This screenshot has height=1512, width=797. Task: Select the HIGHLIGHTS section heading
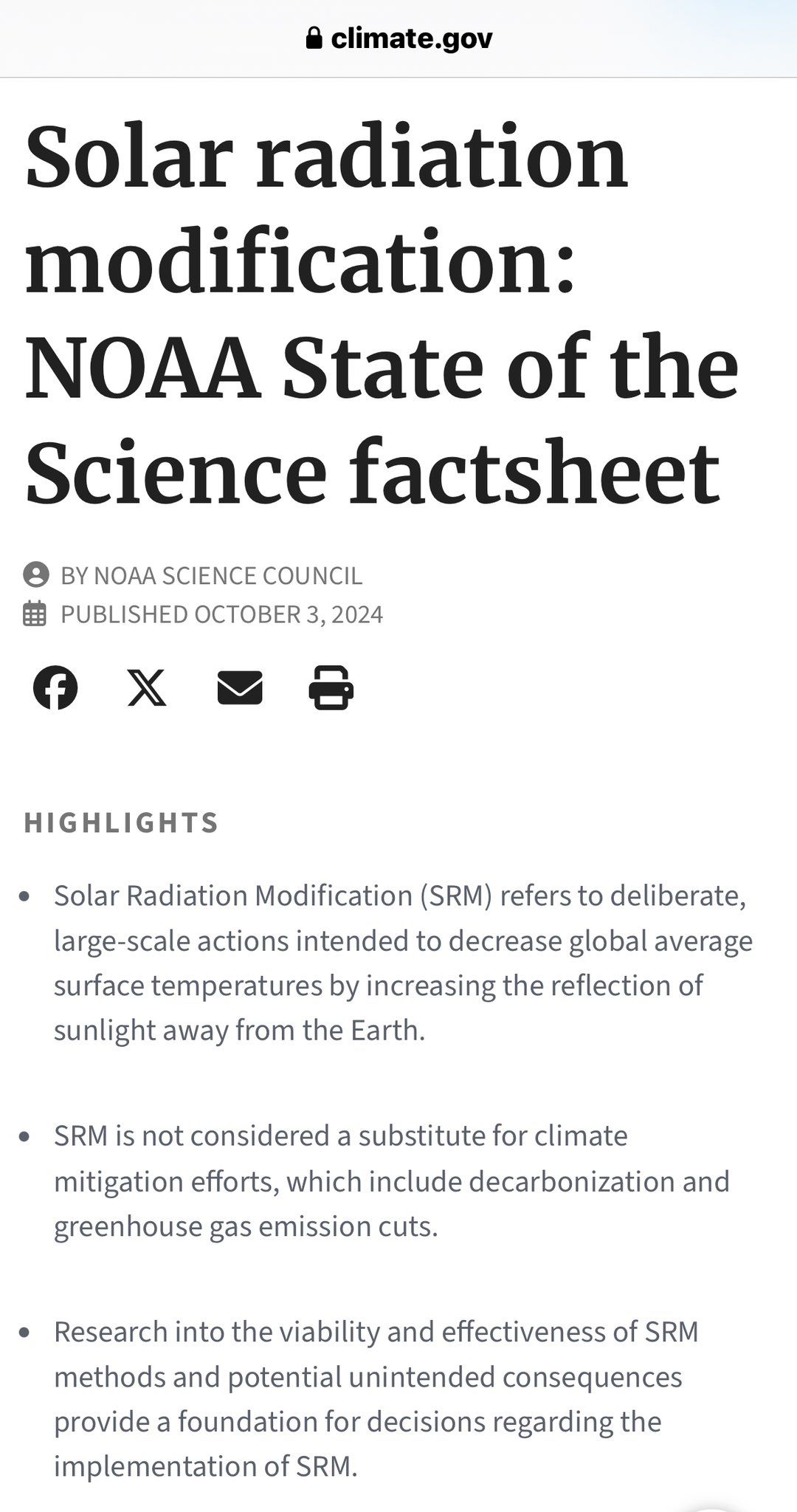click(121, 822)
